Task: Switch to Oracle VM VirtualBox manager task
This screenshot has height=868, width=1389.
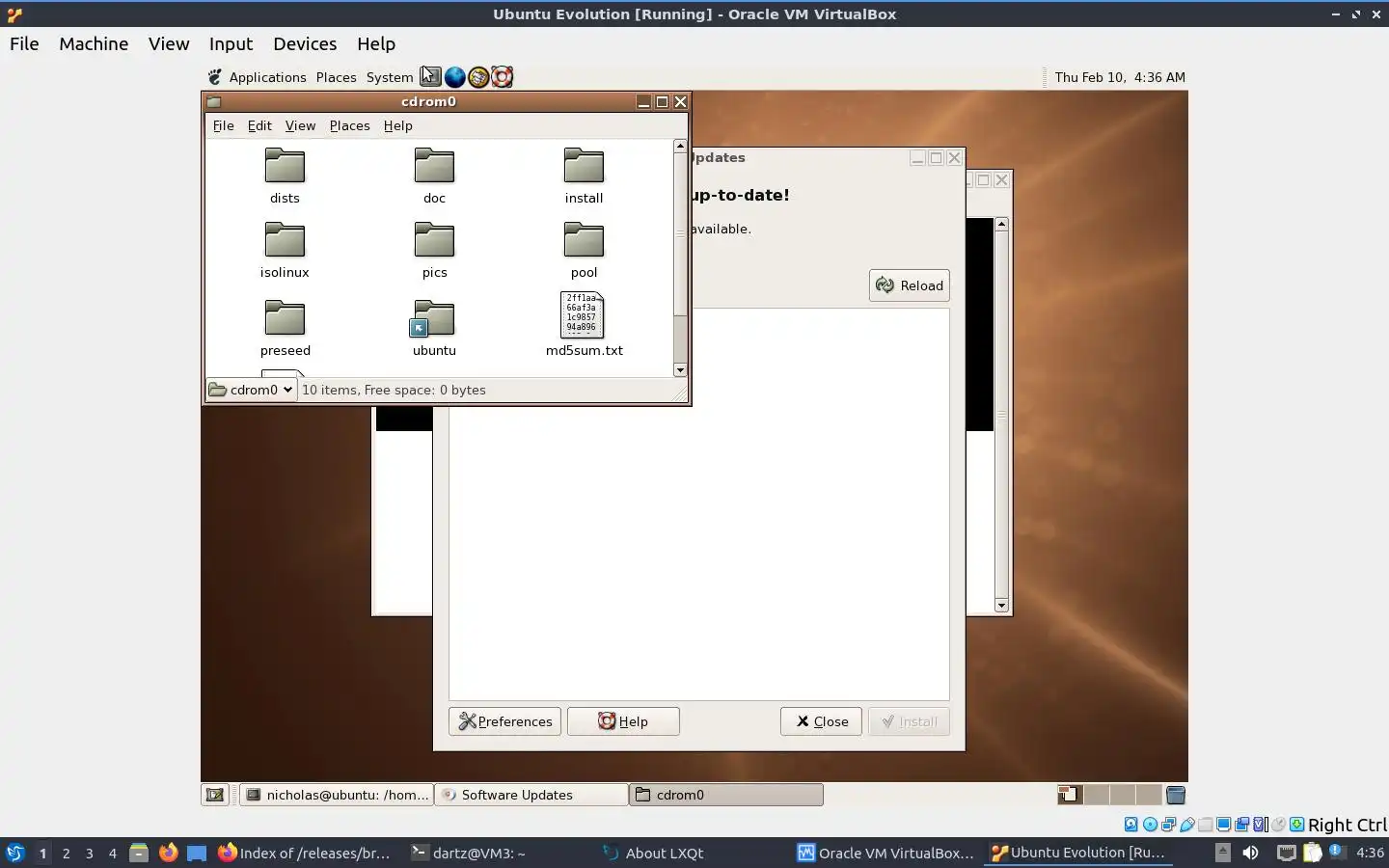Action: 886,853
